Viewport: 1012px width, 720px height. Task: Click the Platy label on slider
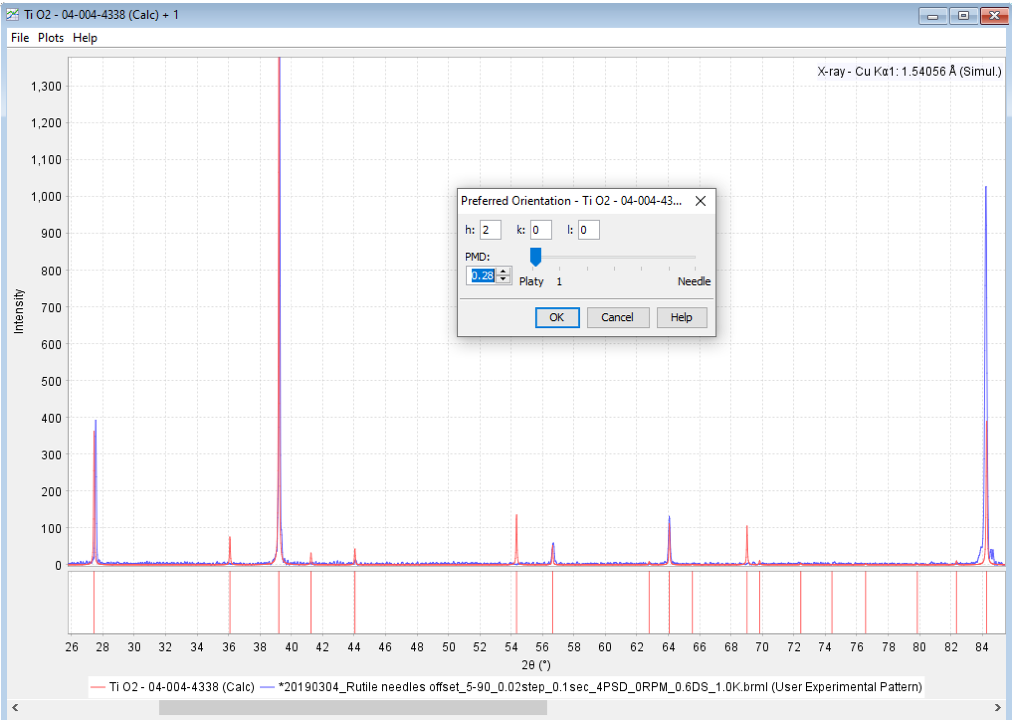tap(531, 281)
